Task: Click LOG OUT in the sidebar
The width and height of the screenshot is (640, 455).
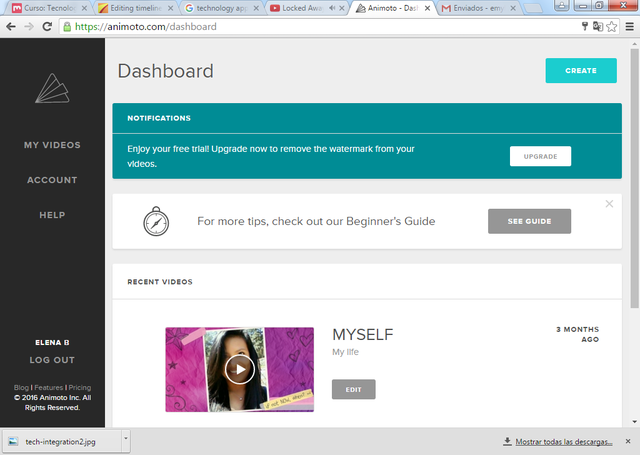Action: [52, 360]
